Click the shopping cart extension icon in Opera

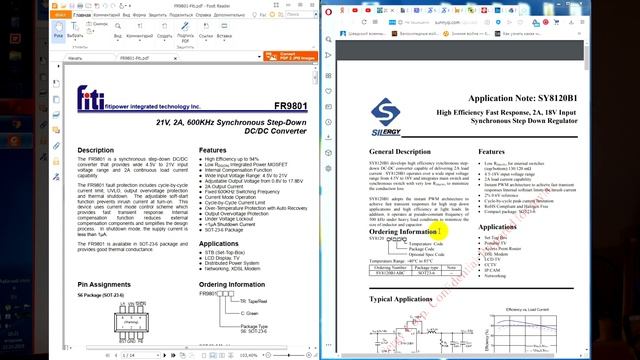pyautogui.click(x=556, y=22)
